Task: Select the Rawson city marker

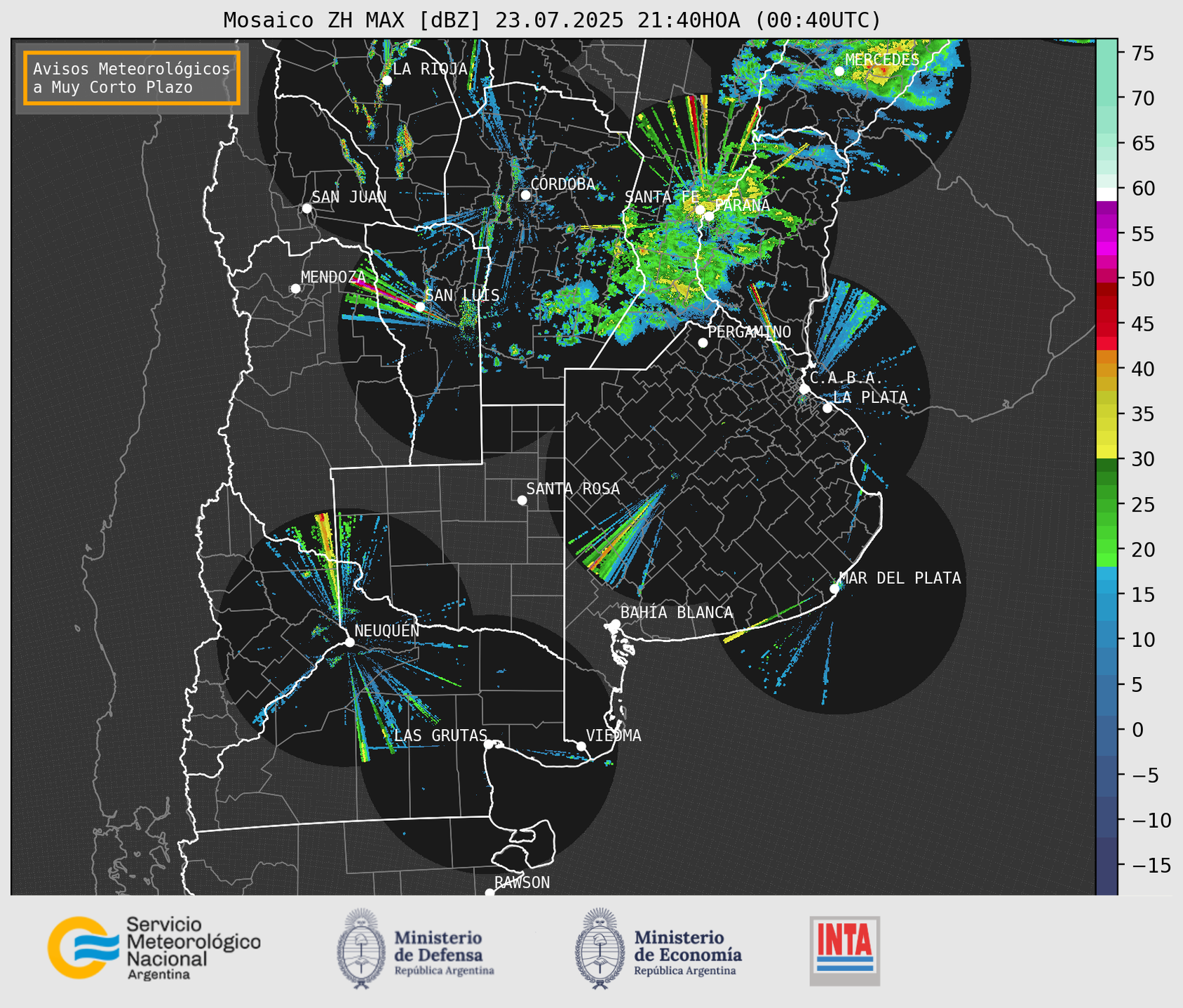Action: (489, 893)
